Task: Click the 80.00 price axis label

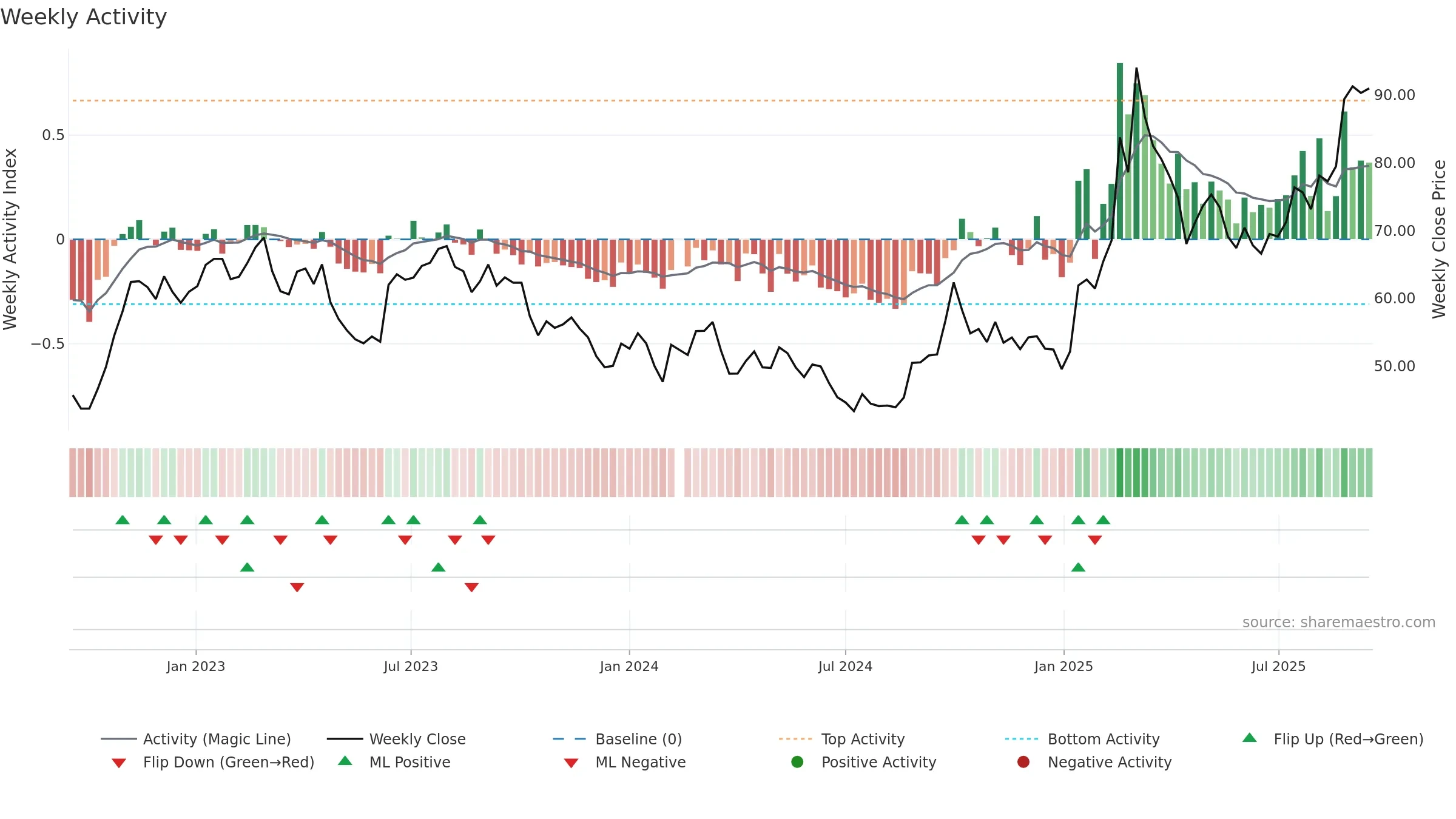Action: (1395, 163)
